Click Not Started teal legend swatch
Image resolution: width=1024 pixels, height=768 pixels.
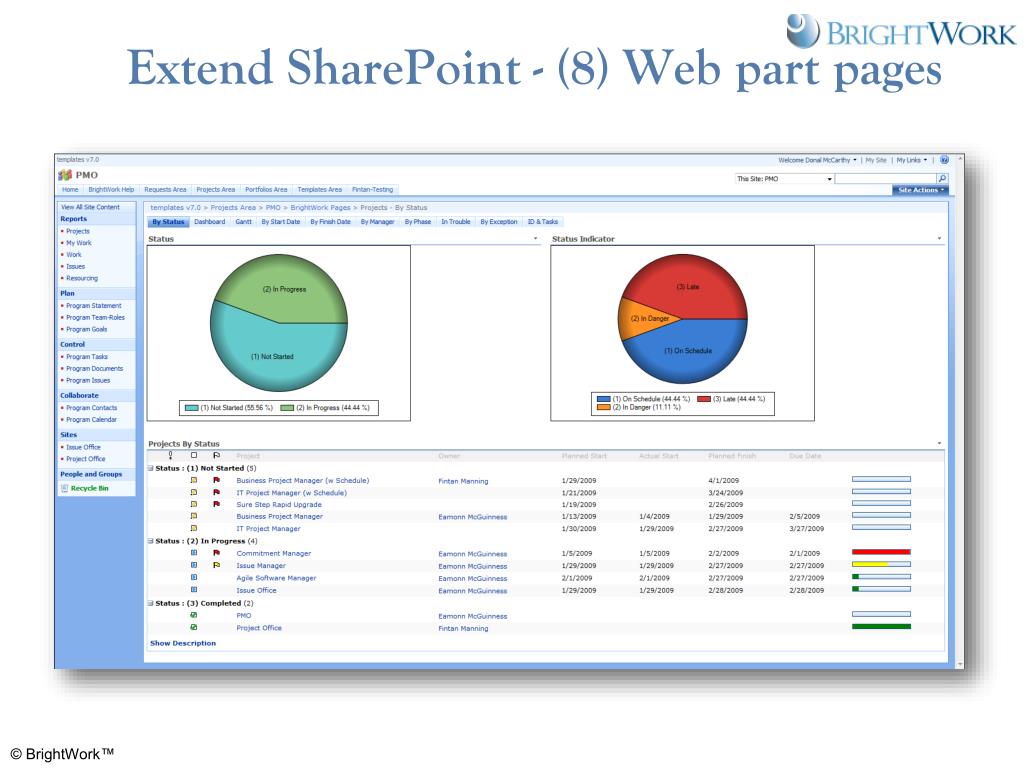[191, 408]
